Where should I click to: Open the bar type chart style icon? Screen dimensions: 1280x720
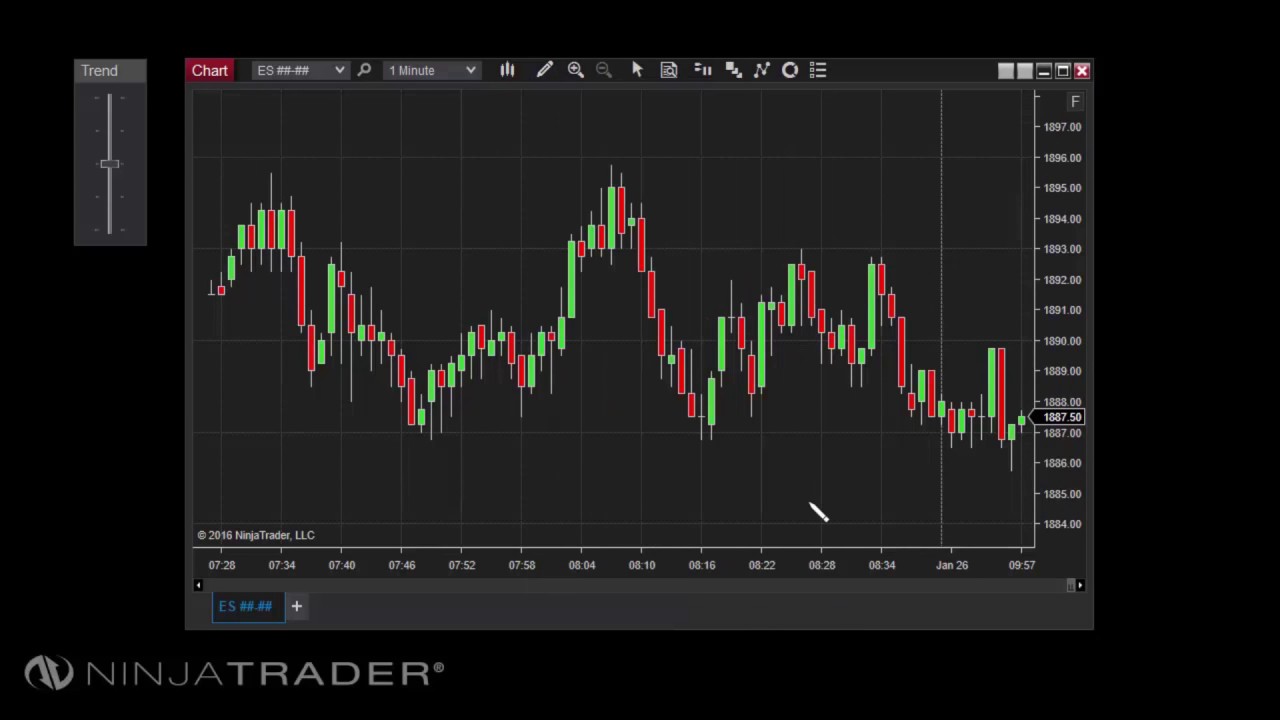pyautogui.click(x=507, y=70)
